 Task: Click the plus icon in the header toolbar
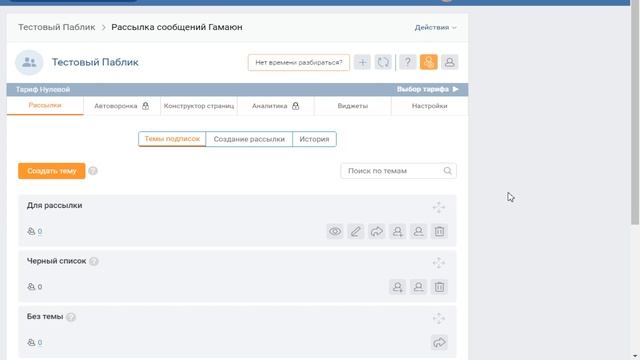362,62
